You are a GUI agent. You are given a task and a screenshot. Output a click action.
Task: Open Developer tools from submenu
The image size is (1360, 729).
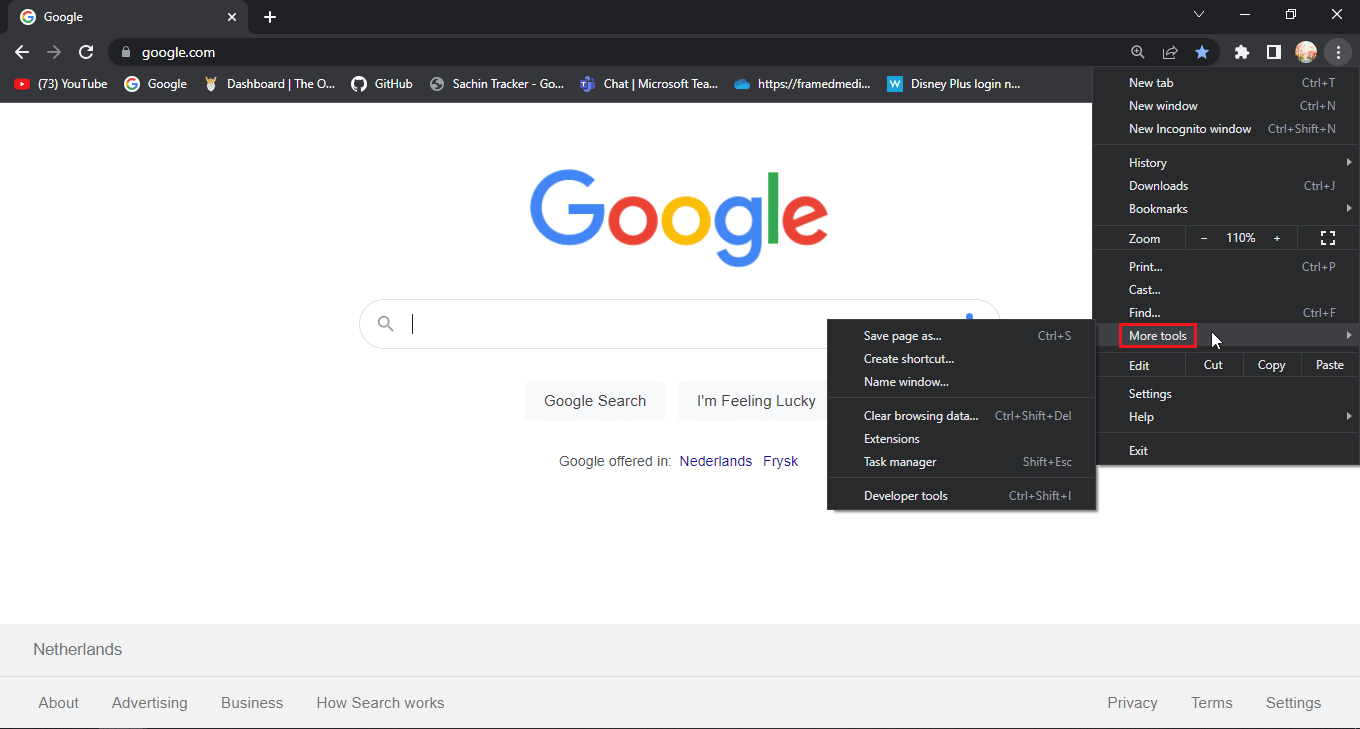point(906,496)
